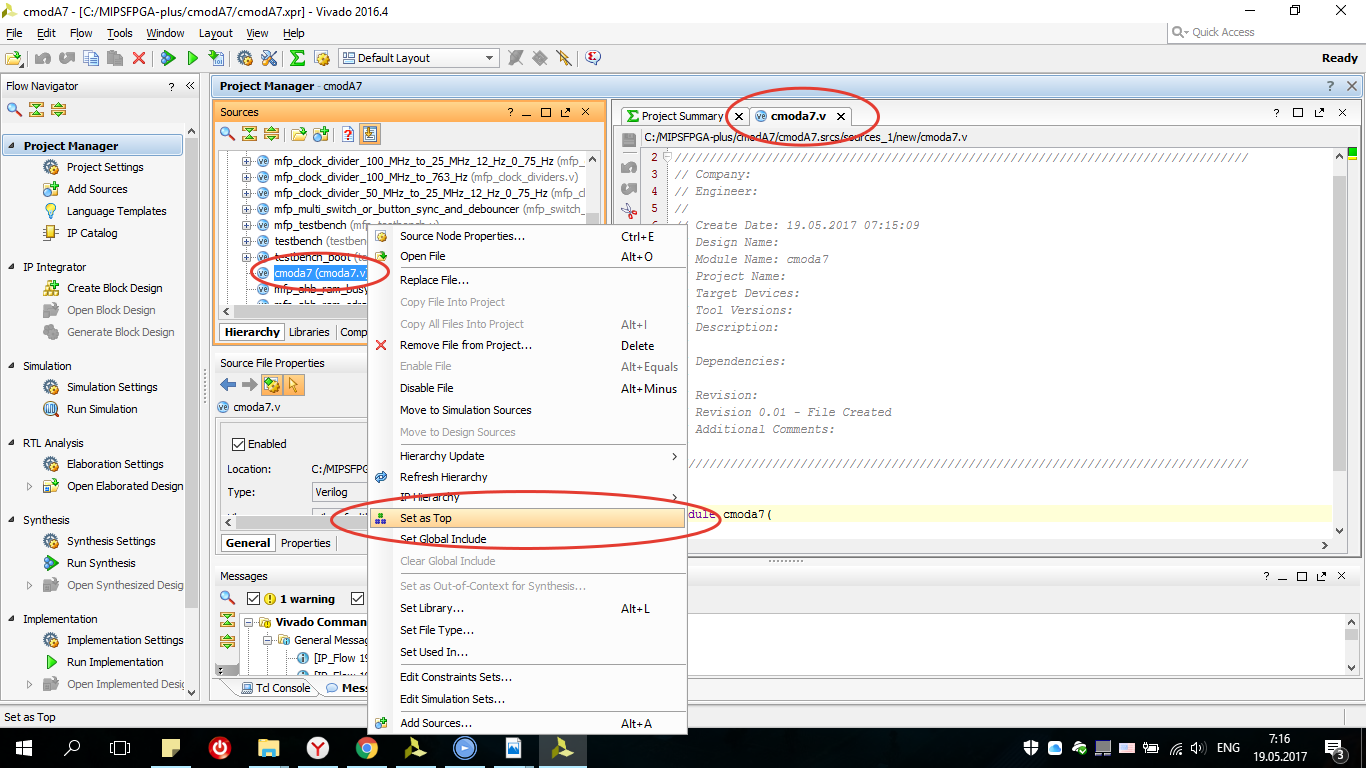The height and width of the screenshot is (768, 1366).
Task: Toggle the checkbox right of 1 warning
Action: tap(358, 599)
